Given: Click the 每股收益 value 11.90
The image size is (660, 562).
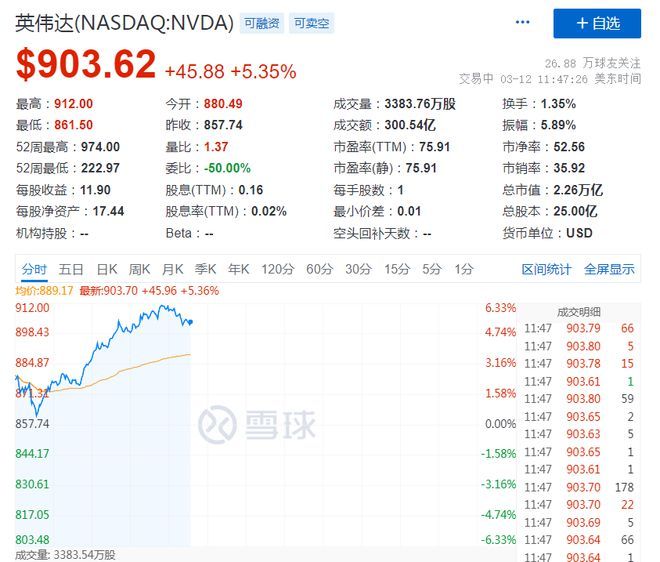Looking at the screenshot, I should [95, 190].
